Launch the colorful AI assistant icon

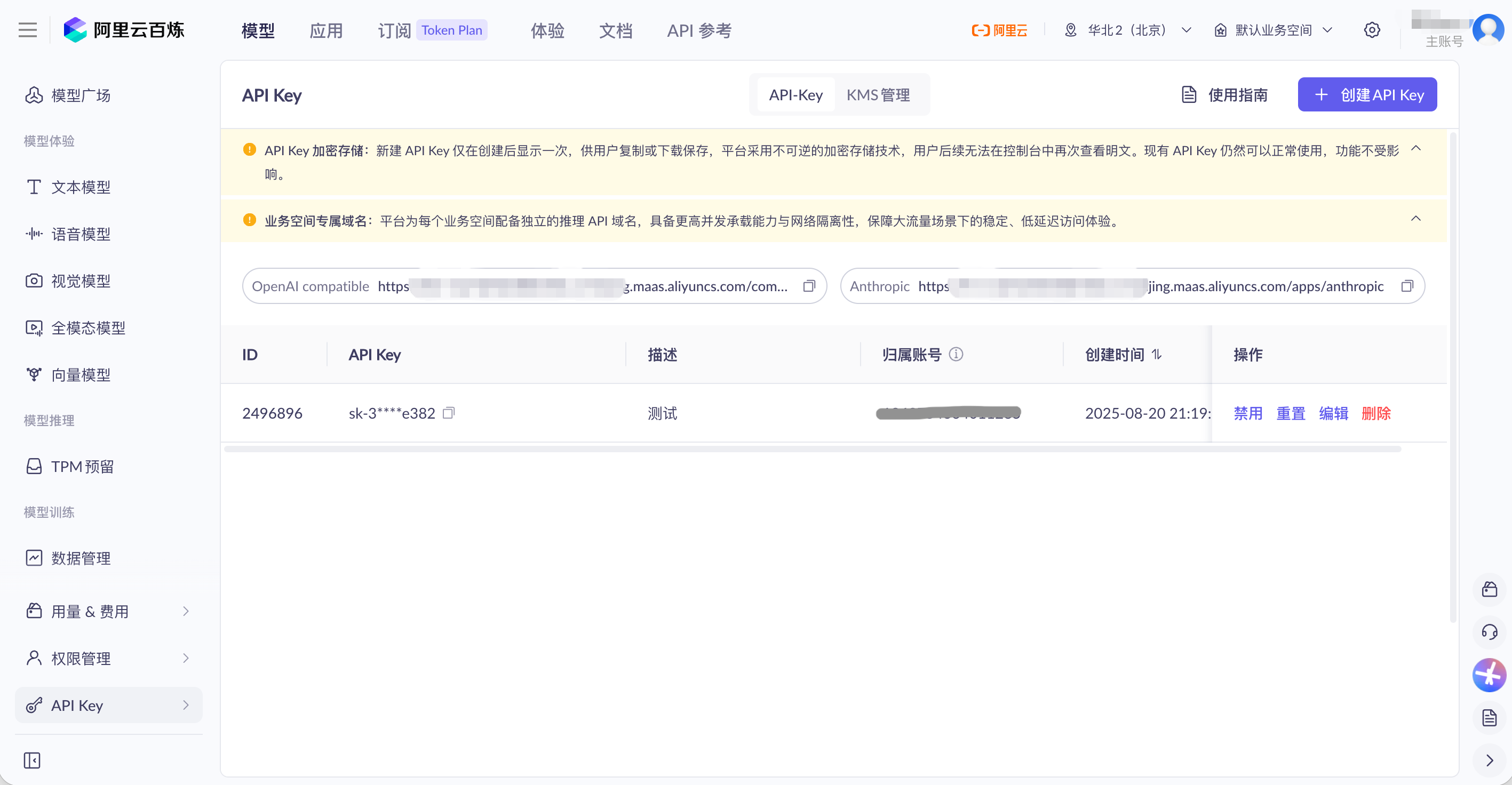pyautogui.click(x=1489, y=675)
